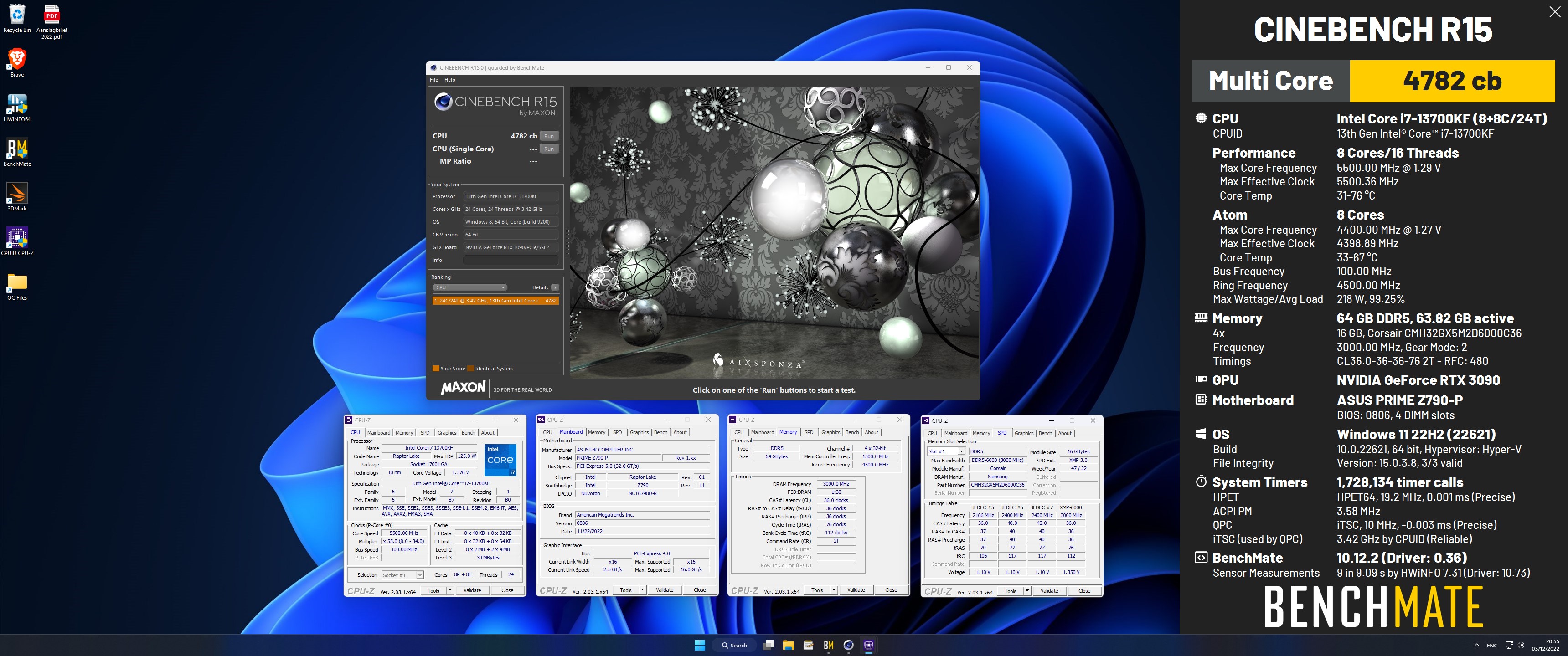Screen dimensions: 1568x656
Task: Open the OC Files folder
Action: [x=17, y=286]
